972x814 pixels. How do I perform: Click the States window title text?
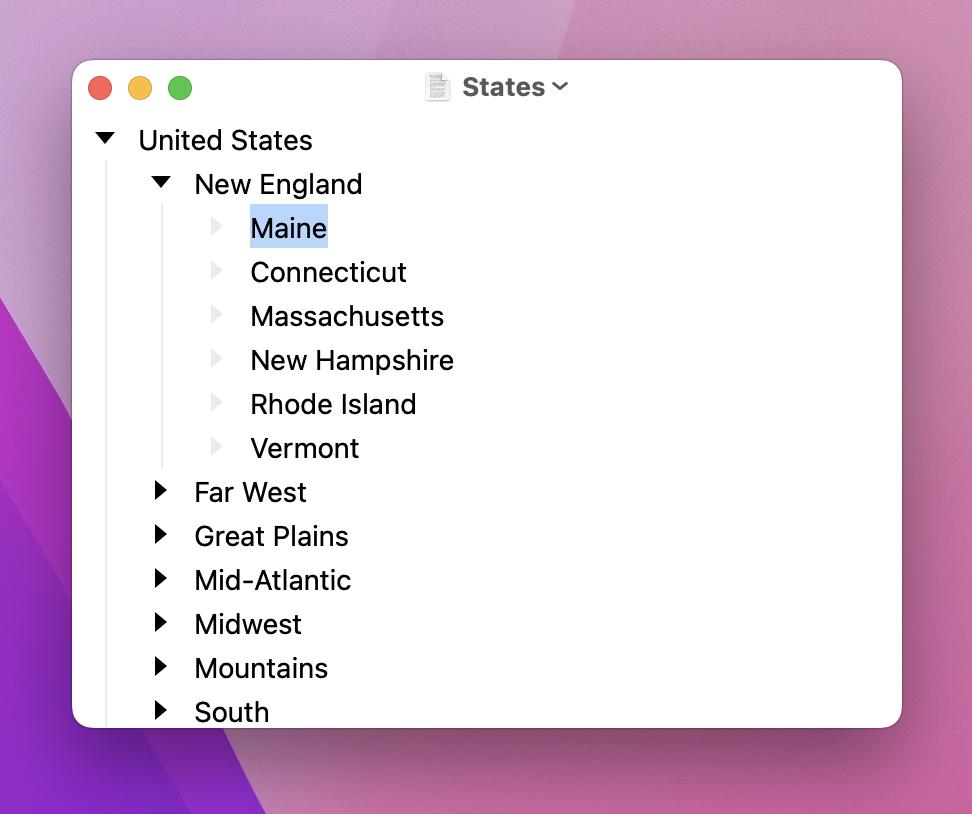pyautogui.click(x=503, y=87)
